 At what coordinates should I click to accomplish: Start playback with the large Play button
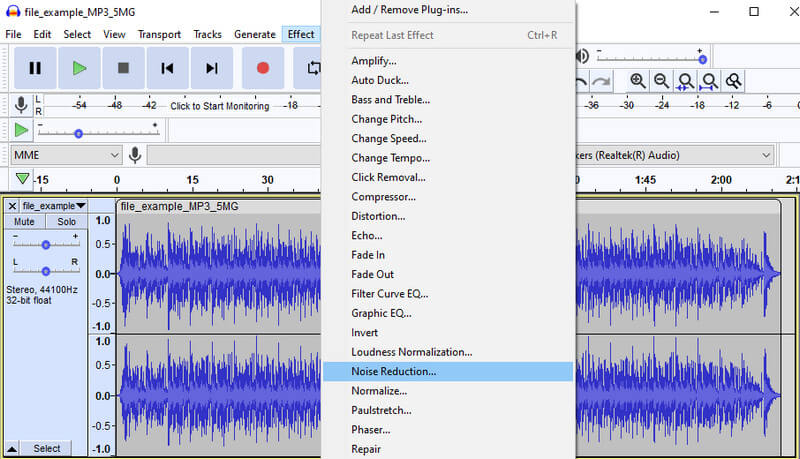[79, 68]
